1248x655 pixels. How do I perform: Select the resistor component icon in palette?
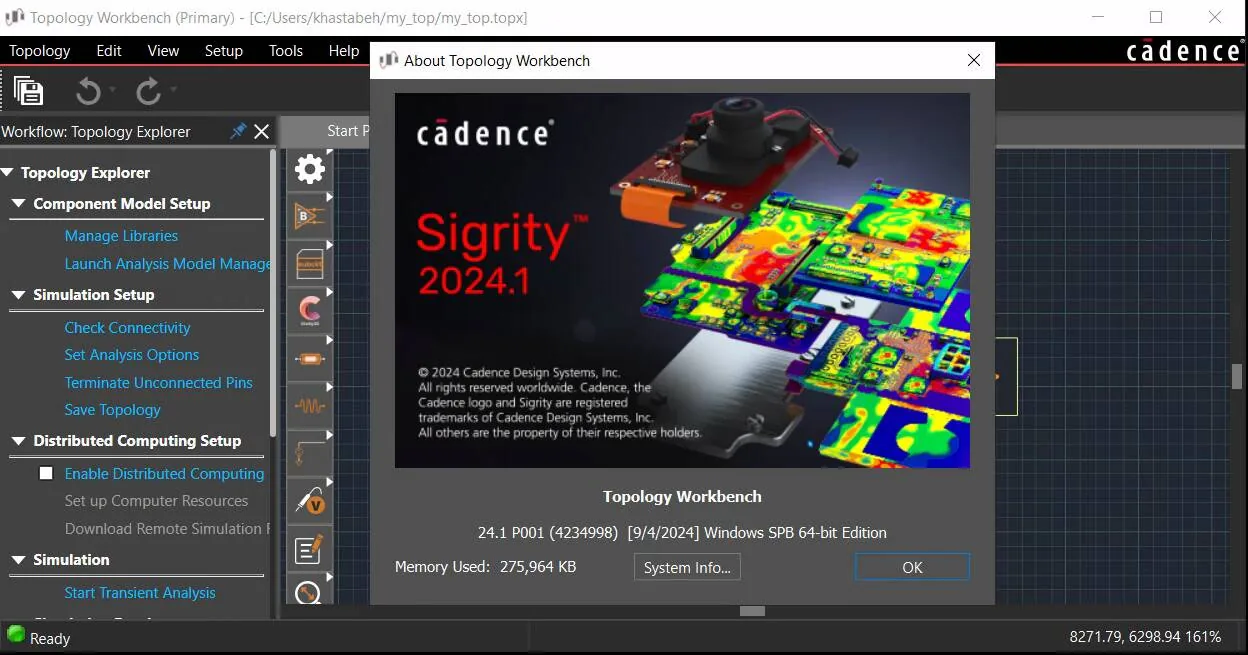tap(310, 359)
